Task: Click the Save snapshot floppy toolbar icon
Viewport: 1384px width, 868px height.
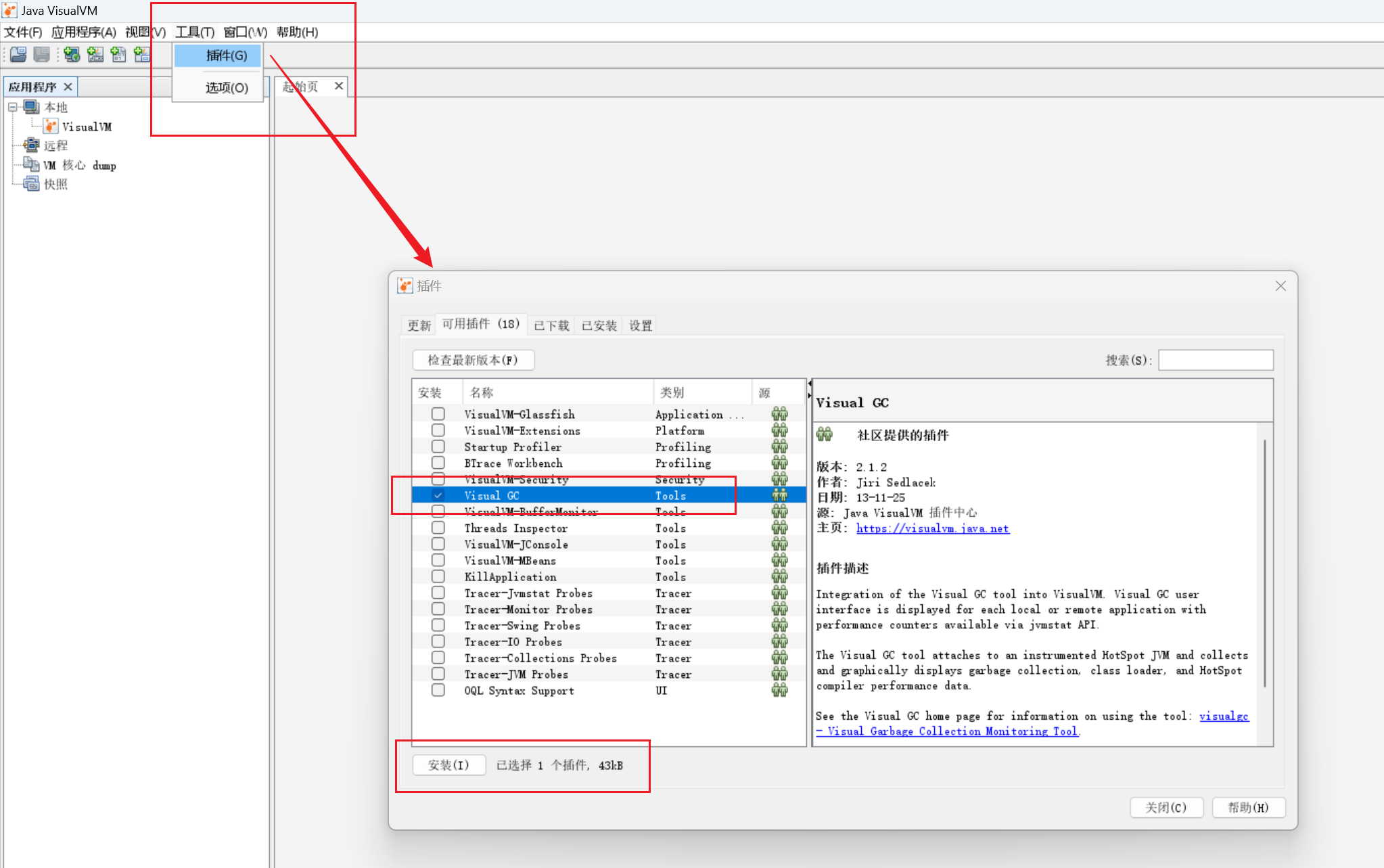Action: pyautogui.click(x=42, y=55)
